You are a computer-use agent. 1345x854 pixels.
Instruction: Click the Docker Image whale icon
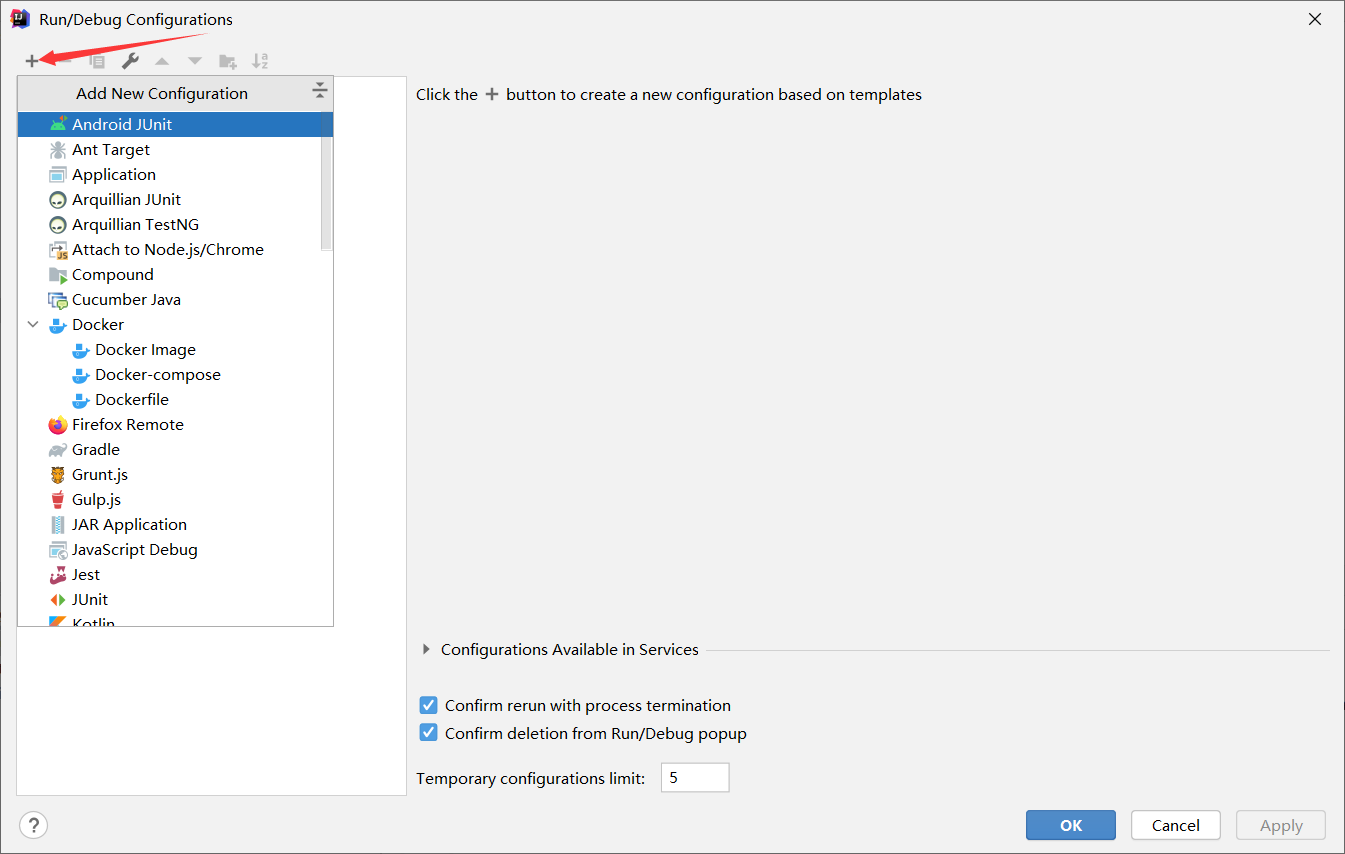pyautogui.click(x=81, y=349)
